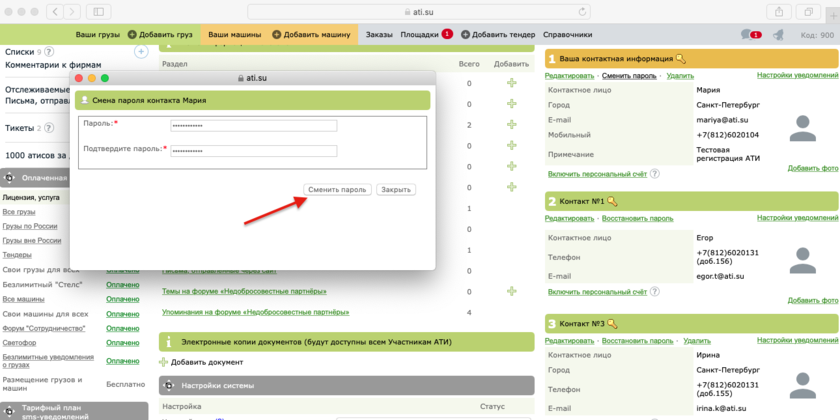The image size is (840, 420).
Task: Click the plus icon before Добавить машину
Action: [x=276, y=34]
